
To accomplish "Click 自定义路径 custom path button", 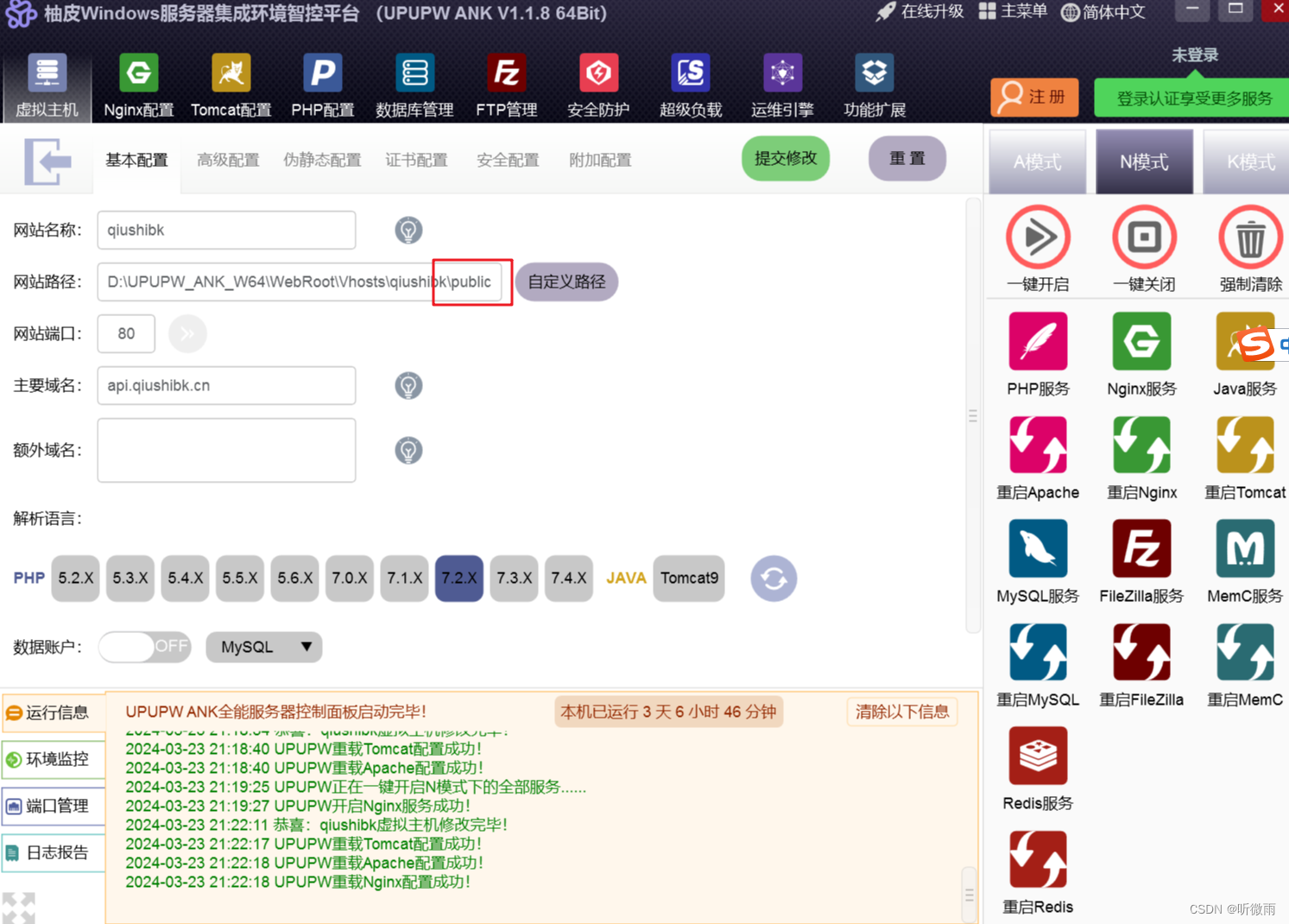I will [x=566, y=282].
